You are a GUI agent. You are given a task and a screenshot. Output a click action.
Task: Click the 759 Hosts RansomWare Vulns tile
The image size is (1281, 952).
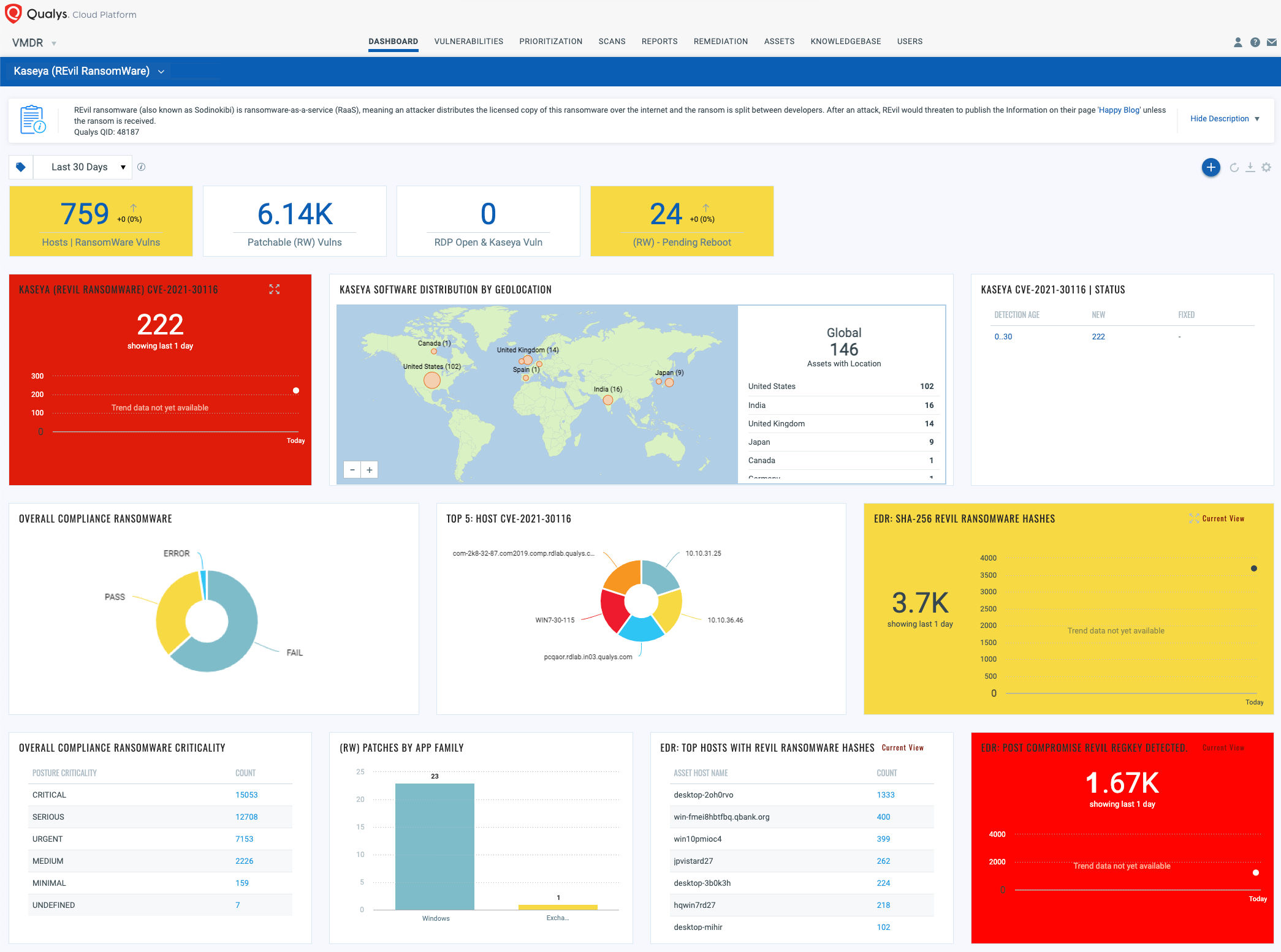click(x=100, y=220)
